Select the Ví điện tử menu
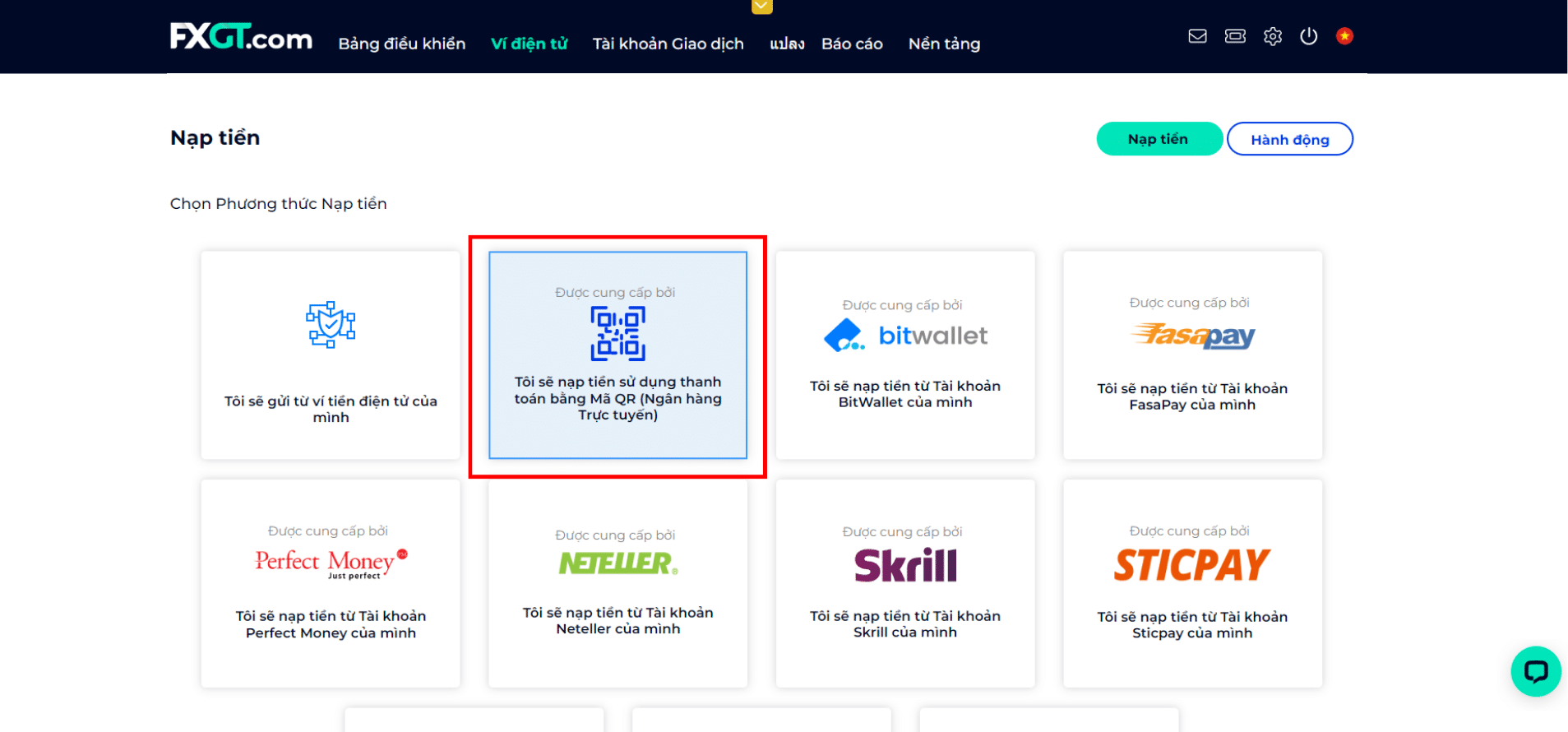1568x732 pixels. [x=529, y=44]
